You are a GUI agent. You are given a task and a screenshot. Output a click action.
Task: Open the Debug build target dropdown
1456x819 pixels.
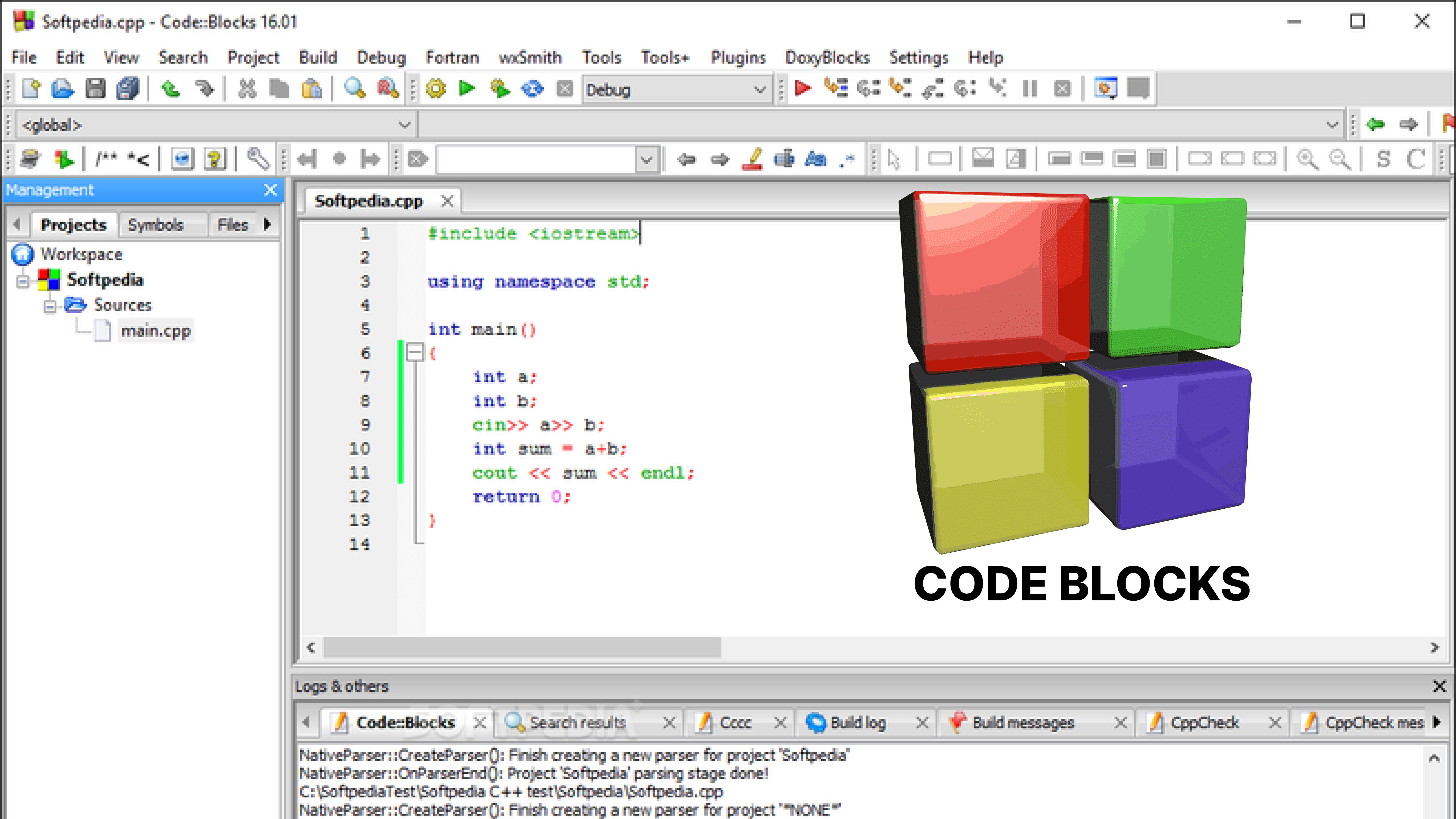(x=677, y=89)
